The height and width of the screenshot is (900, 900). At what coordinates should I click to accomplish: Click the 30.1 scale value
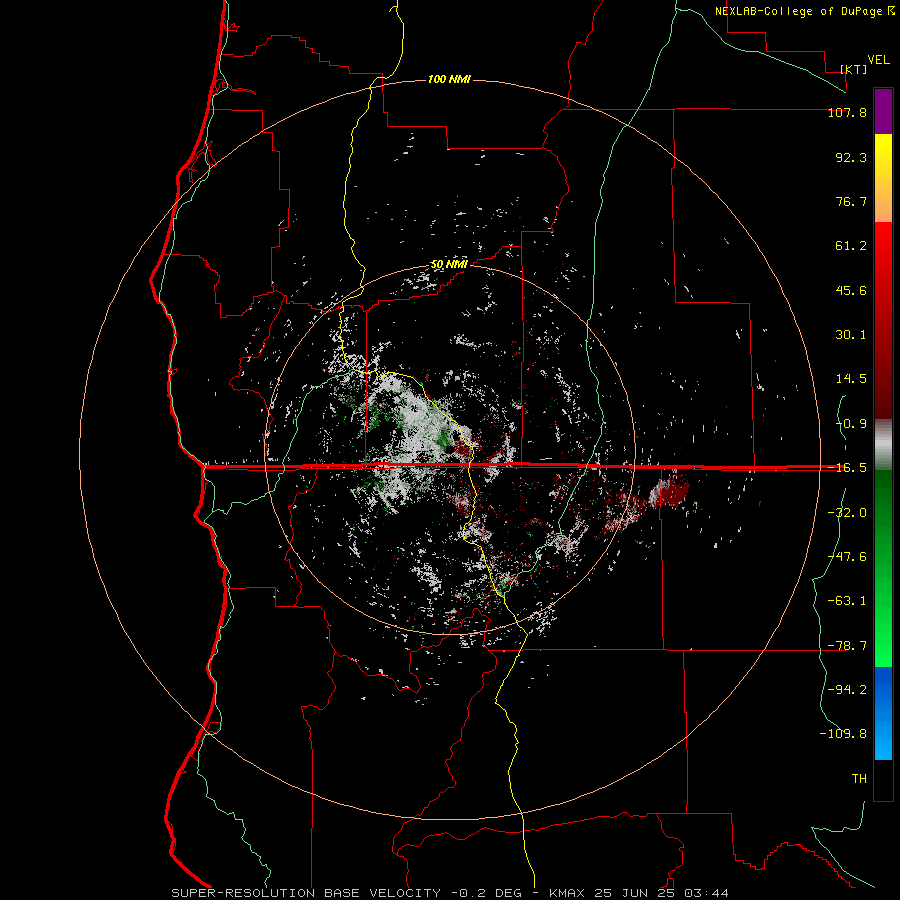click(x=851, y=335)
